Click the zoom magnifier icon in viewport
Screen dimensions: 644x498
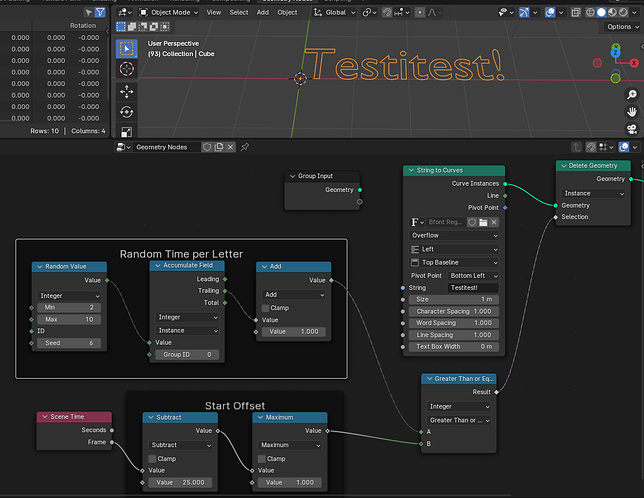point(632,95)
